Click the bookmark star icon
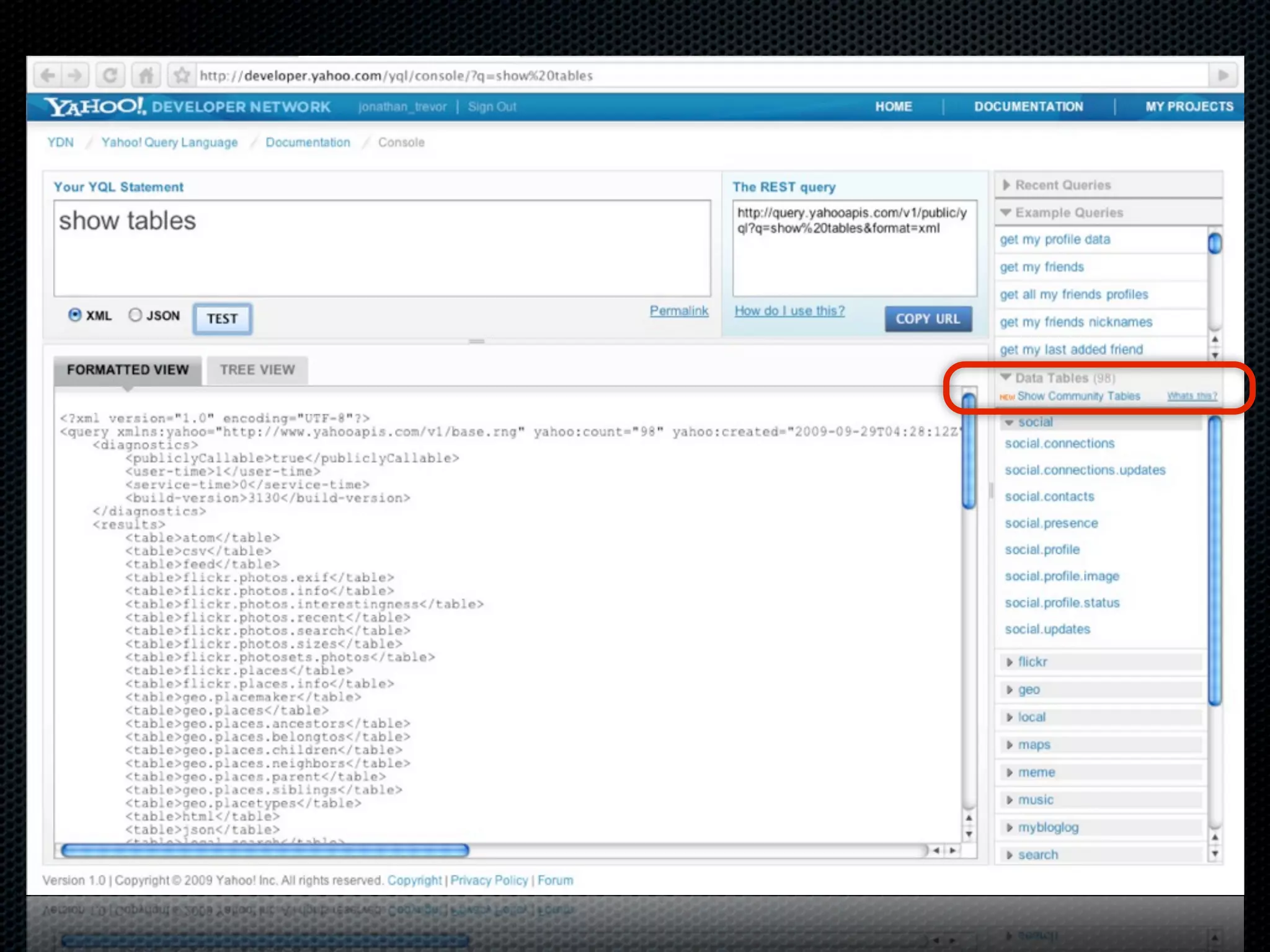Screen dimensions: 1270x952 click(x=181, y=76)
